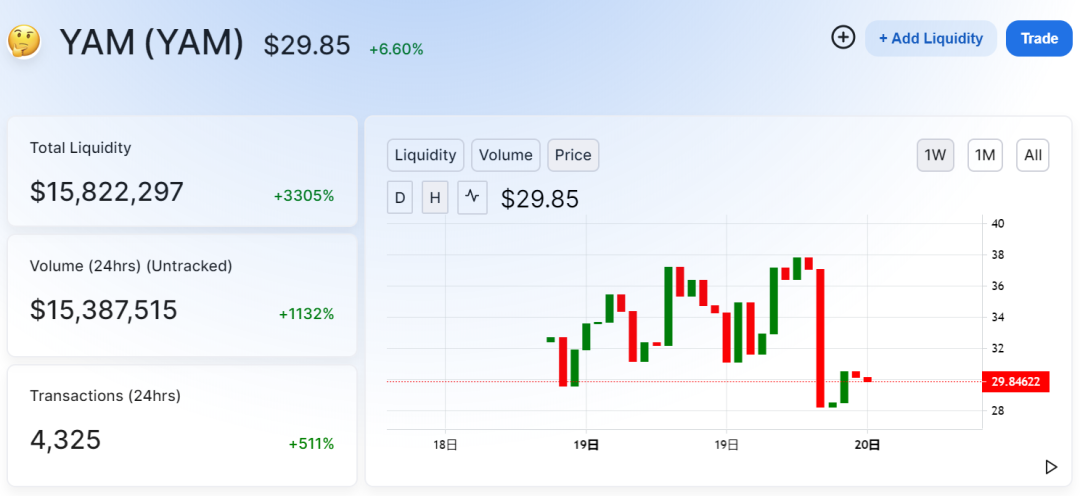Click the 18日 date marker on axis
This screenshot has width=1080, height=496.
coord(446,445)
